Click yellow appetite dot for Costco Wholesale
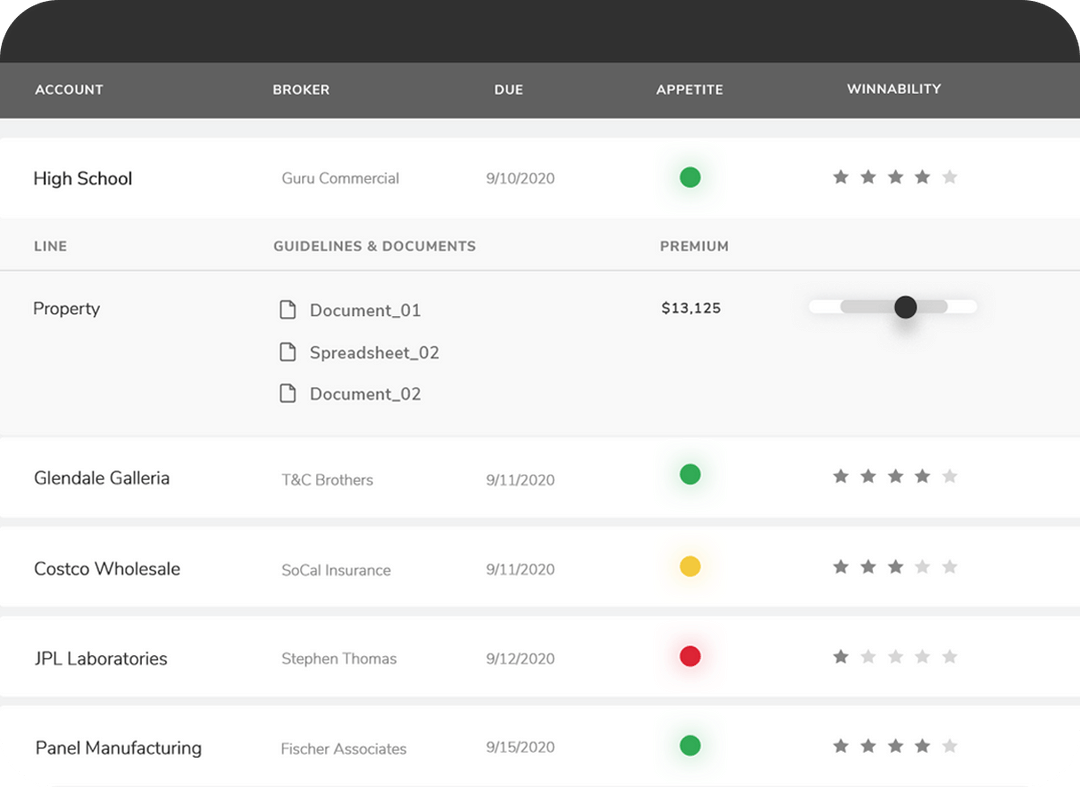1080x787 pixels. coord(690,567)
